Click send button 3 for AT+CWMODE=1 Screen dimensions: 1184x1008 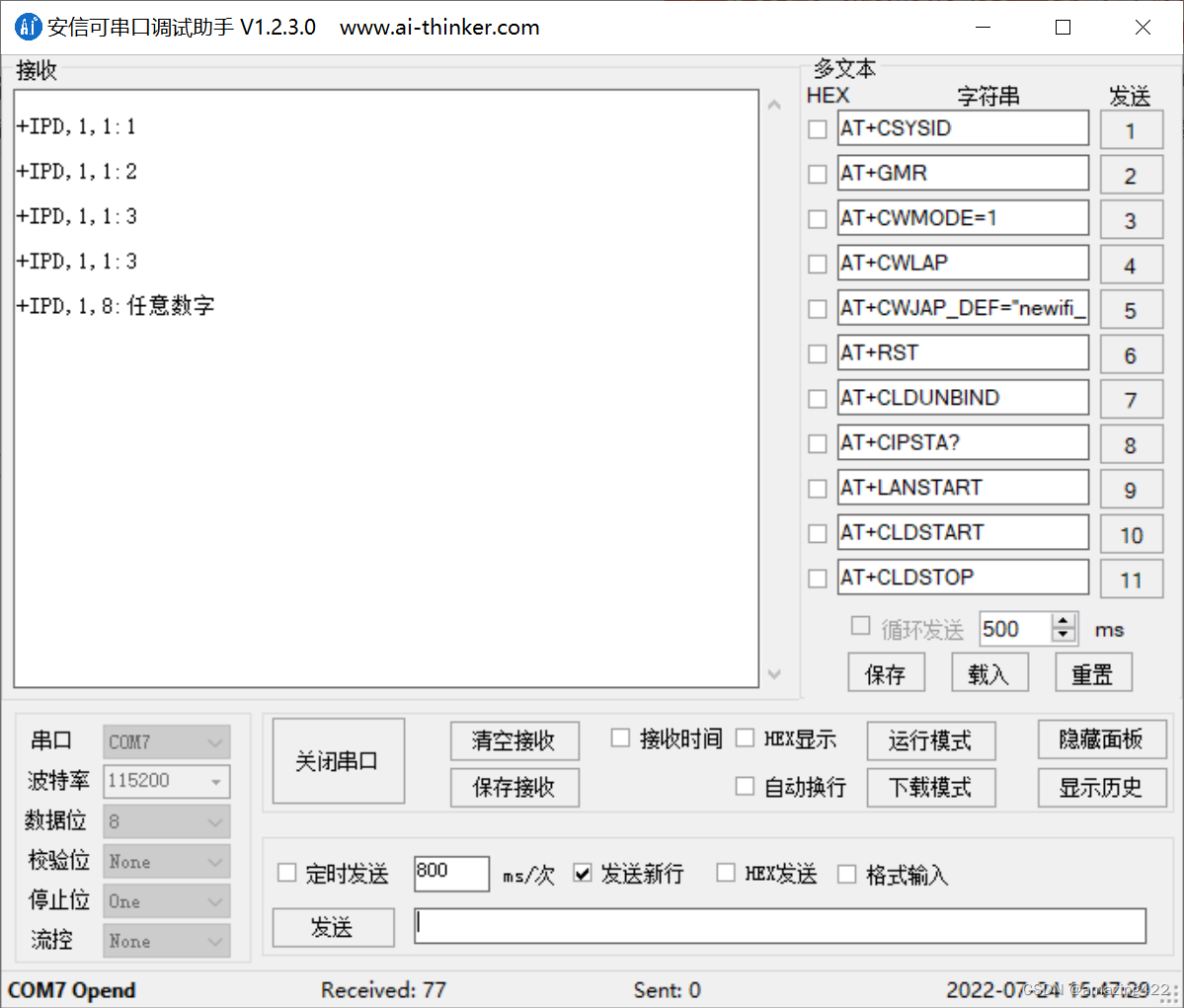pos(1131,220)
